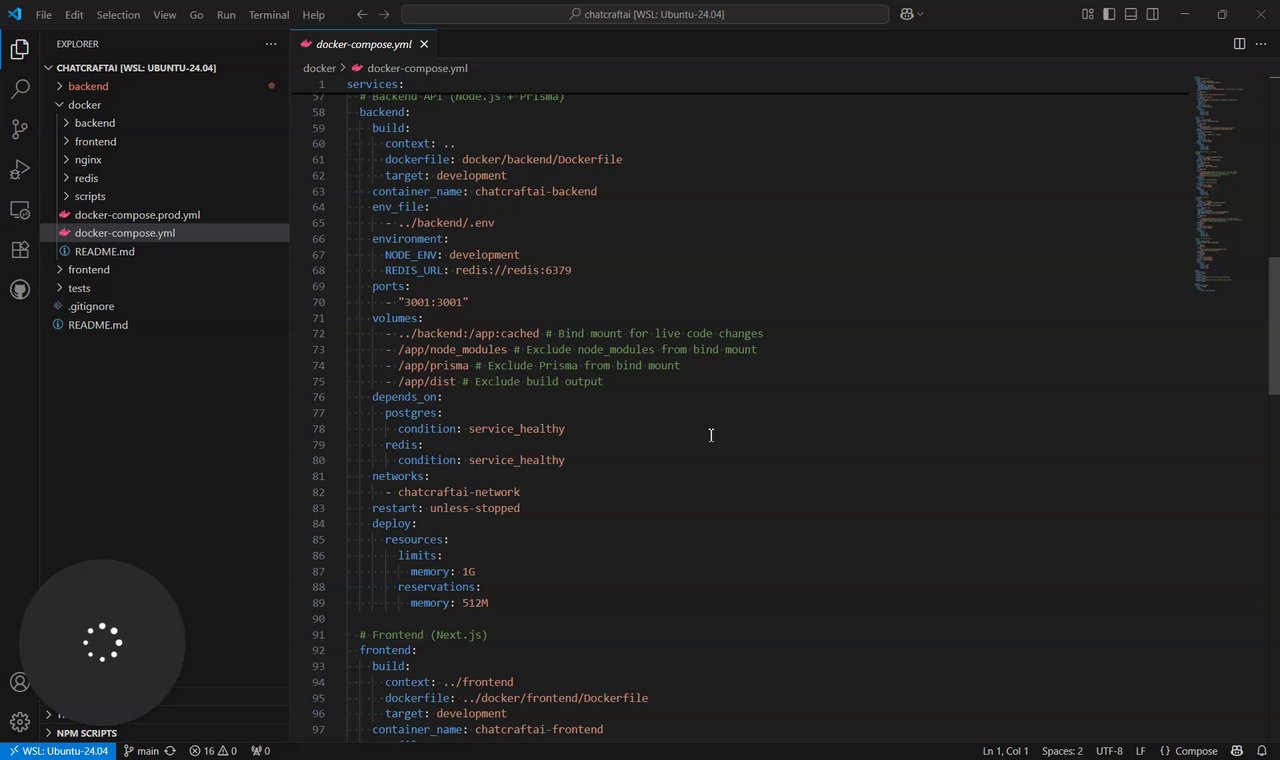
Task: Click the editor vertical scrollbar thumb
Action: pos(1273,325)
